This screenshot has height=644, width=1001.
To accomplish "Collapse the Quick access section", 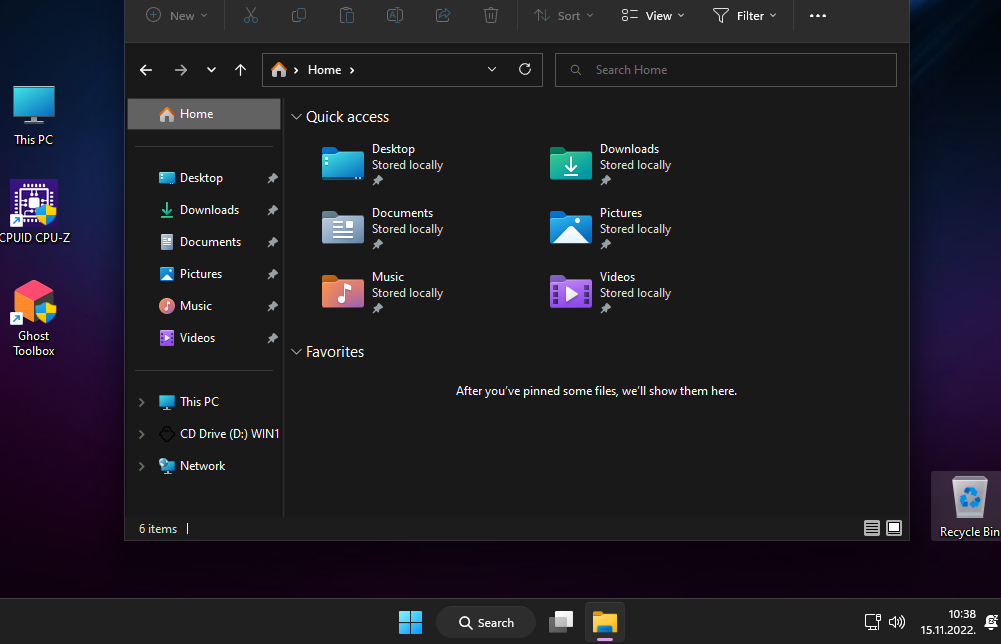I will [296, 117].
